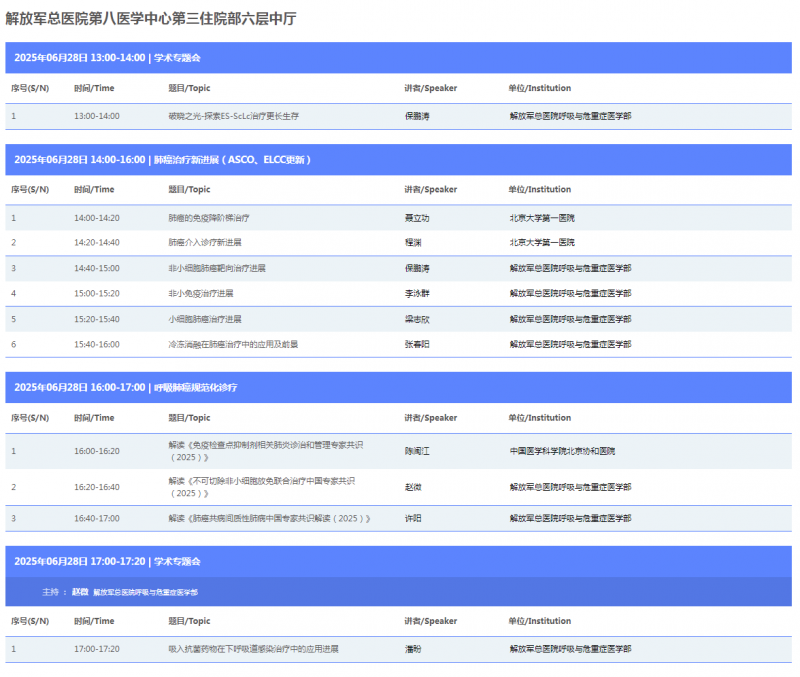Select the topic 肺癌的免疫降阶梯治疗
Viewport: 800px width, 677px height.
pos(209,218)
